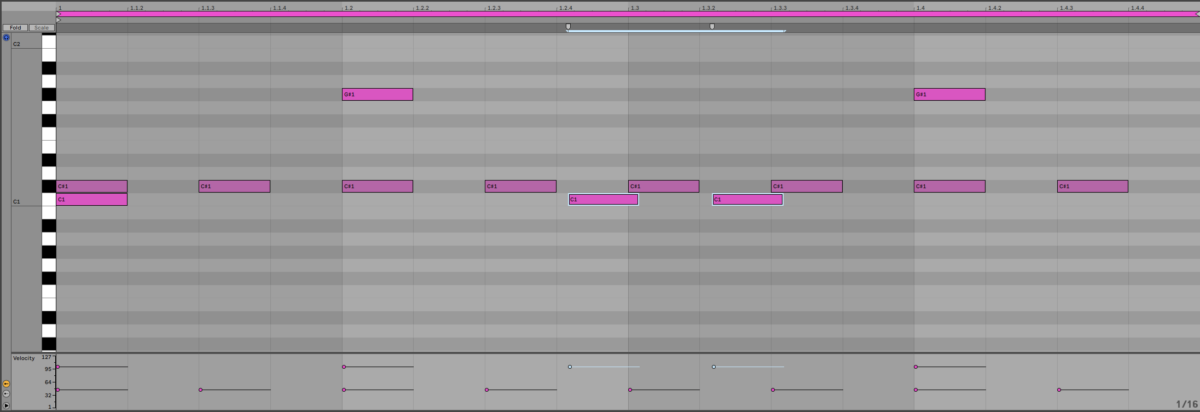Image resolution: width=1200 pixels, height=412 pixels.
Task: Click the 1.3.4 ruler label
Action: 852,7
